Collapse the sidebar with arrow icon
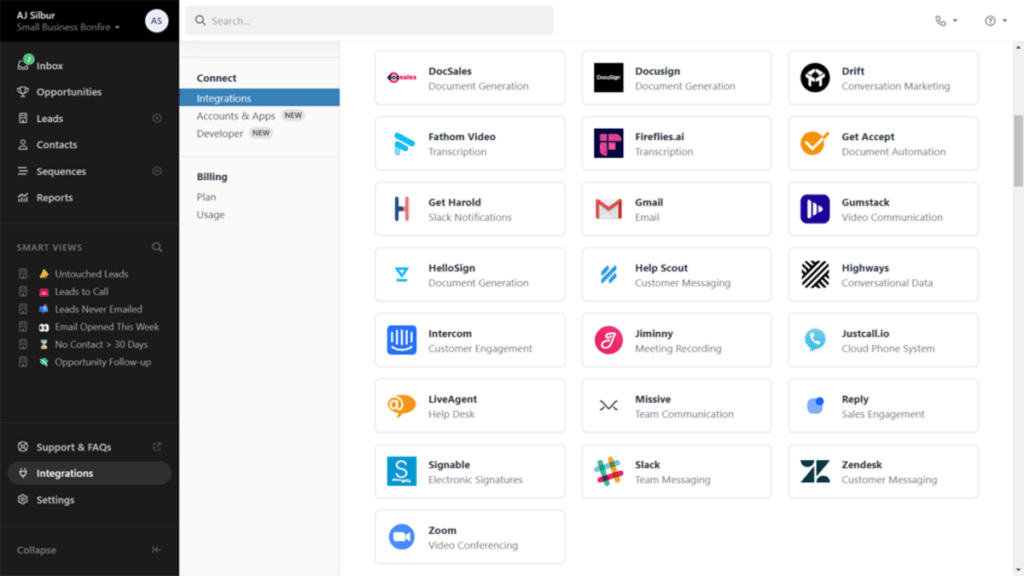Screen dimensions: 1024x576 coord(156,550)
